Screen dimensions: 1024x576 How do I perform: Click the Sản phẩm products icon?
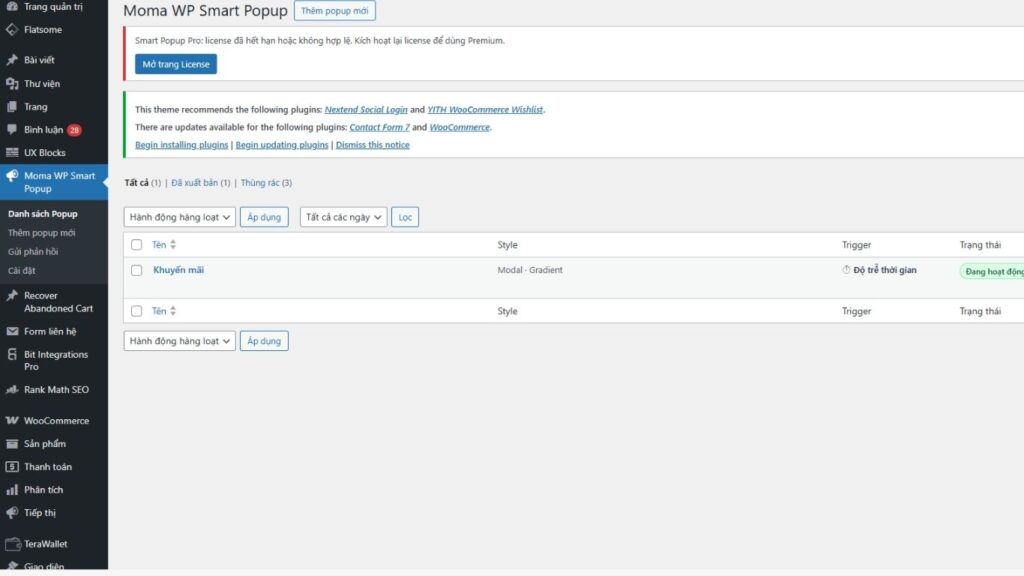12,443
